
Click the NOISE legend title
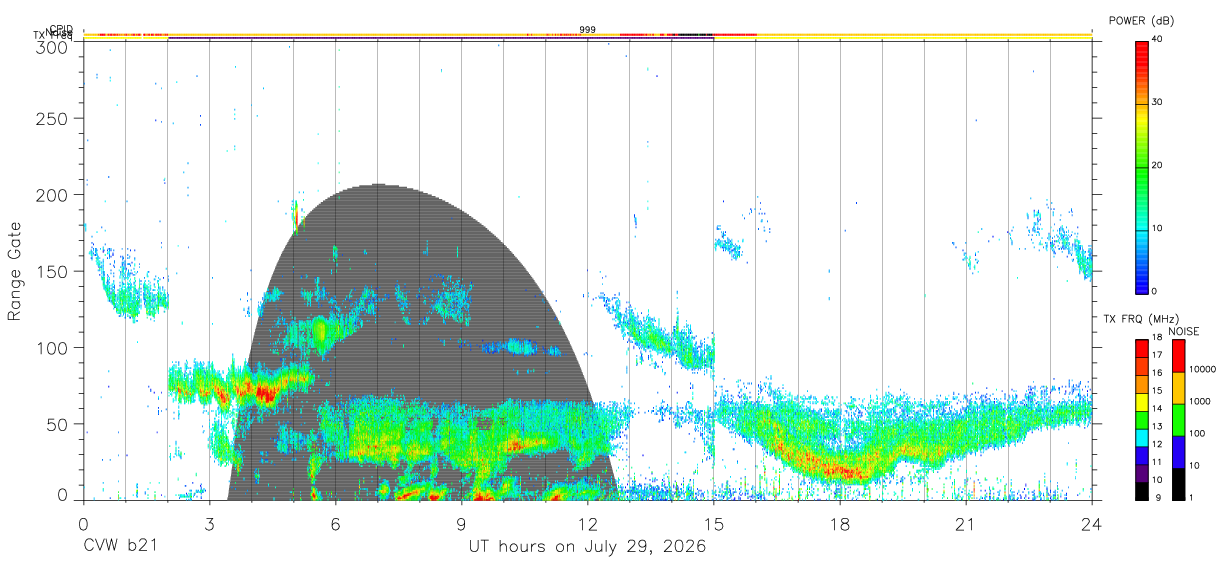click(x=1185, y=332)
